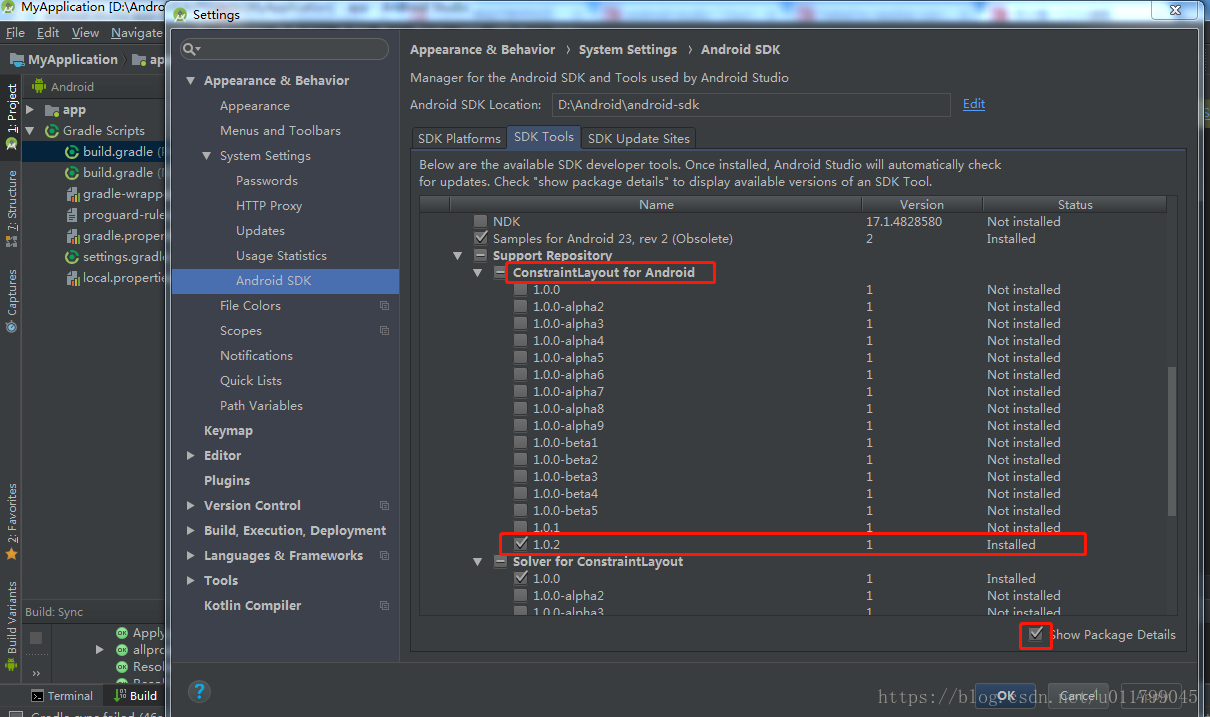Uncheck Samples for Android 23 checkbox

(481, 239)
